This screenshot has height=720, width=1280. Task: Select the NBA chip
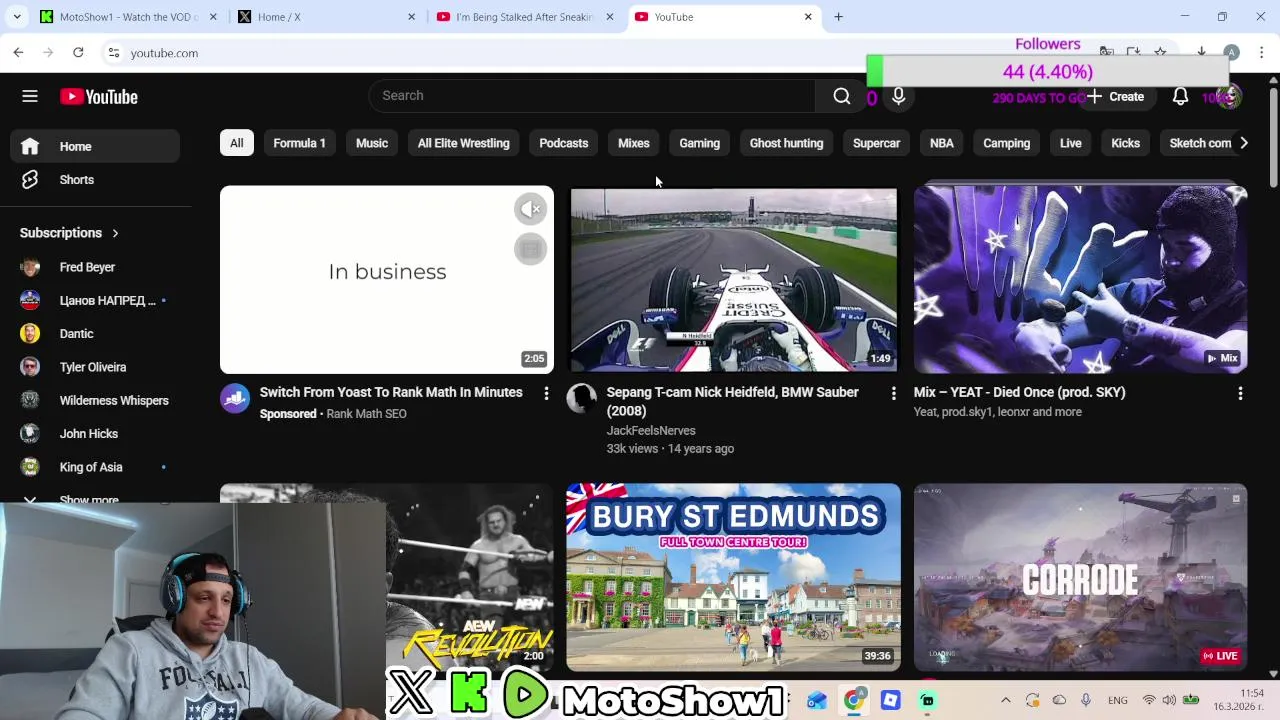click(942, 143)
